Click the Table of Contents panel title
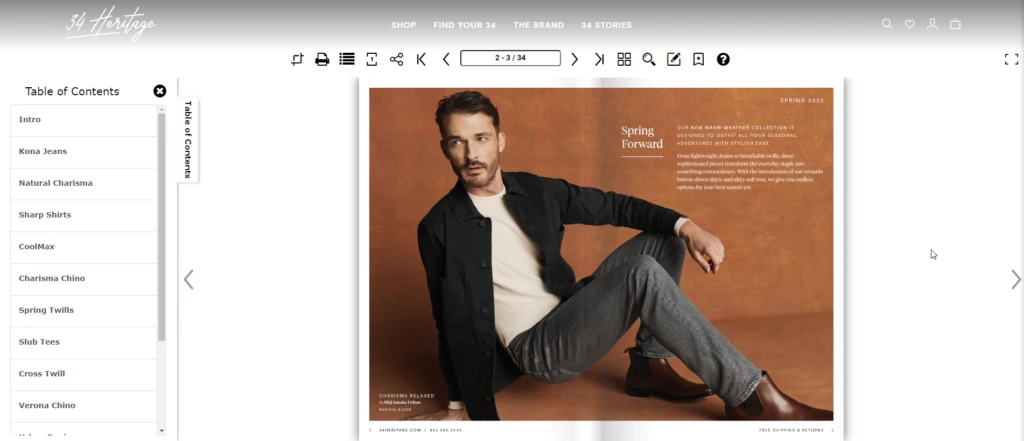 click(x=72, y=91)
